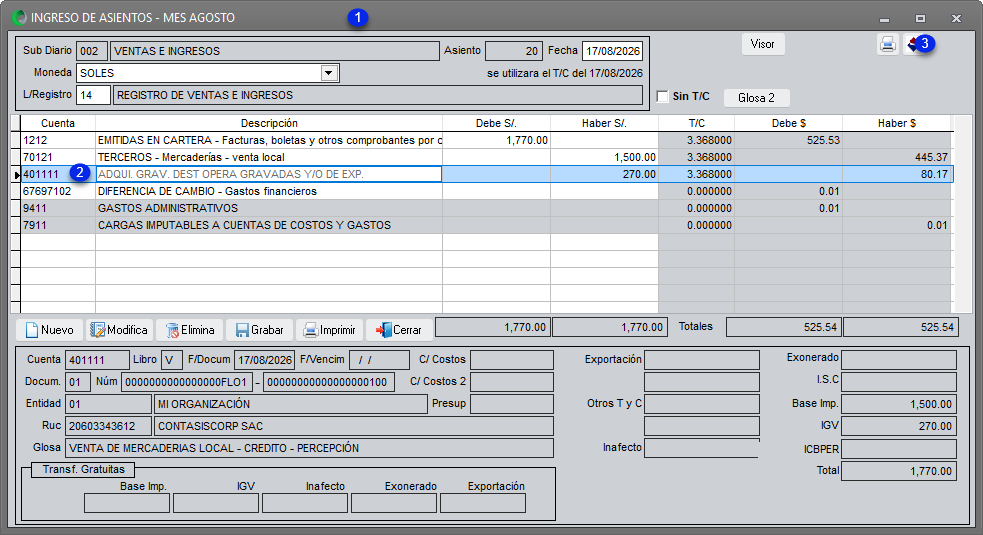The width and height of the screenshot is (983, 535).
Task: Click the Modifica button
Action: pyautogui.click(x=119, y=330)
